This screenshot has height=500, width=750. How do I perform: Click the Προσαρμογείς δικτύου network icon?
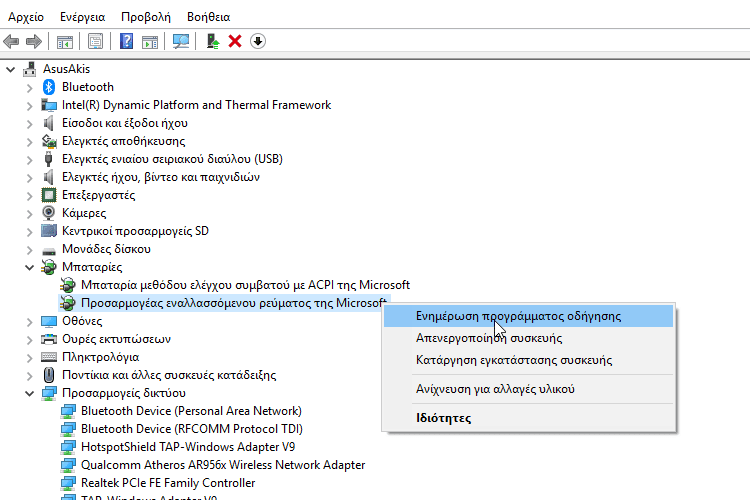pos(49,393)
